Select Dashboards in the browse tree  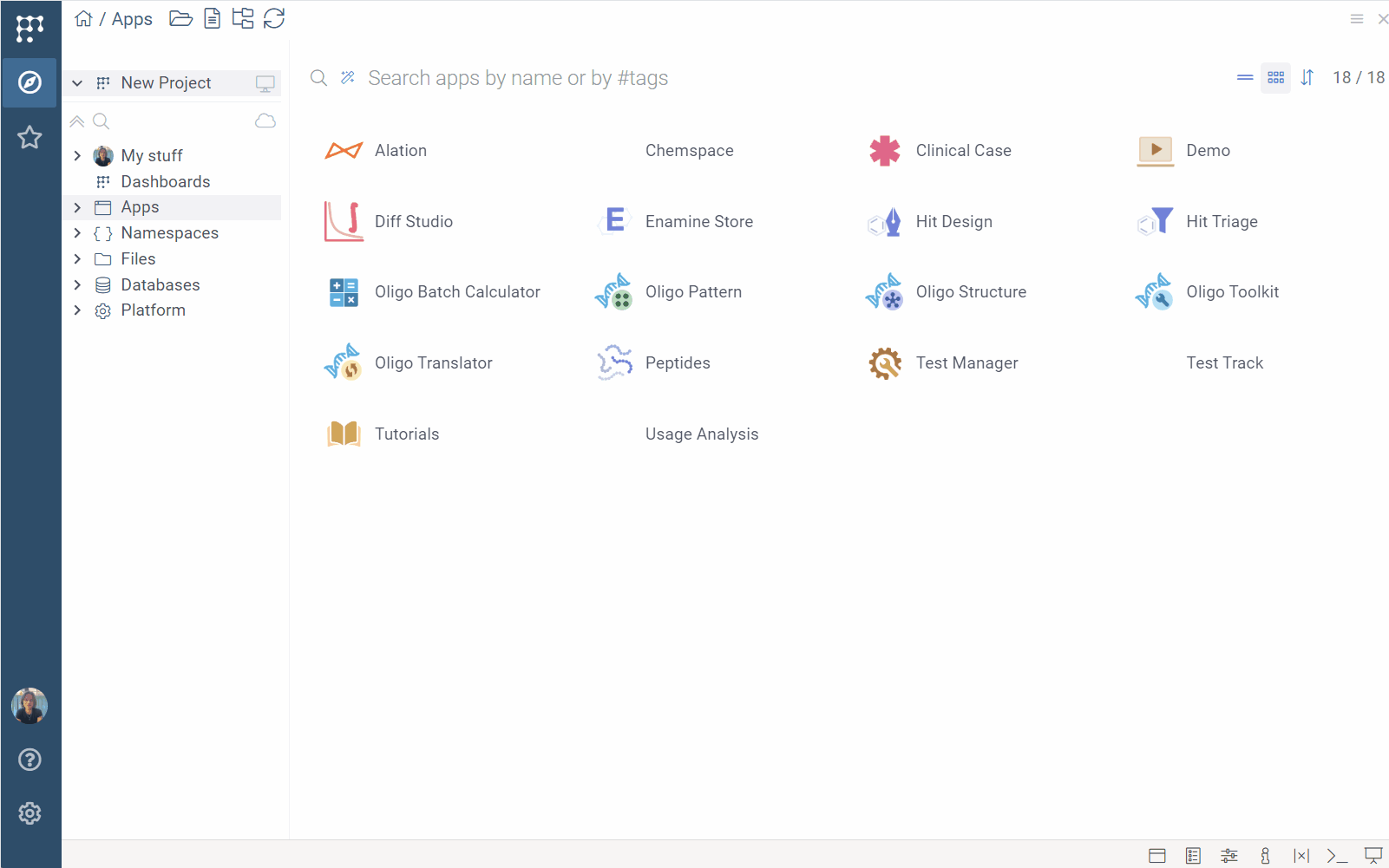click(x=165, y=182)
